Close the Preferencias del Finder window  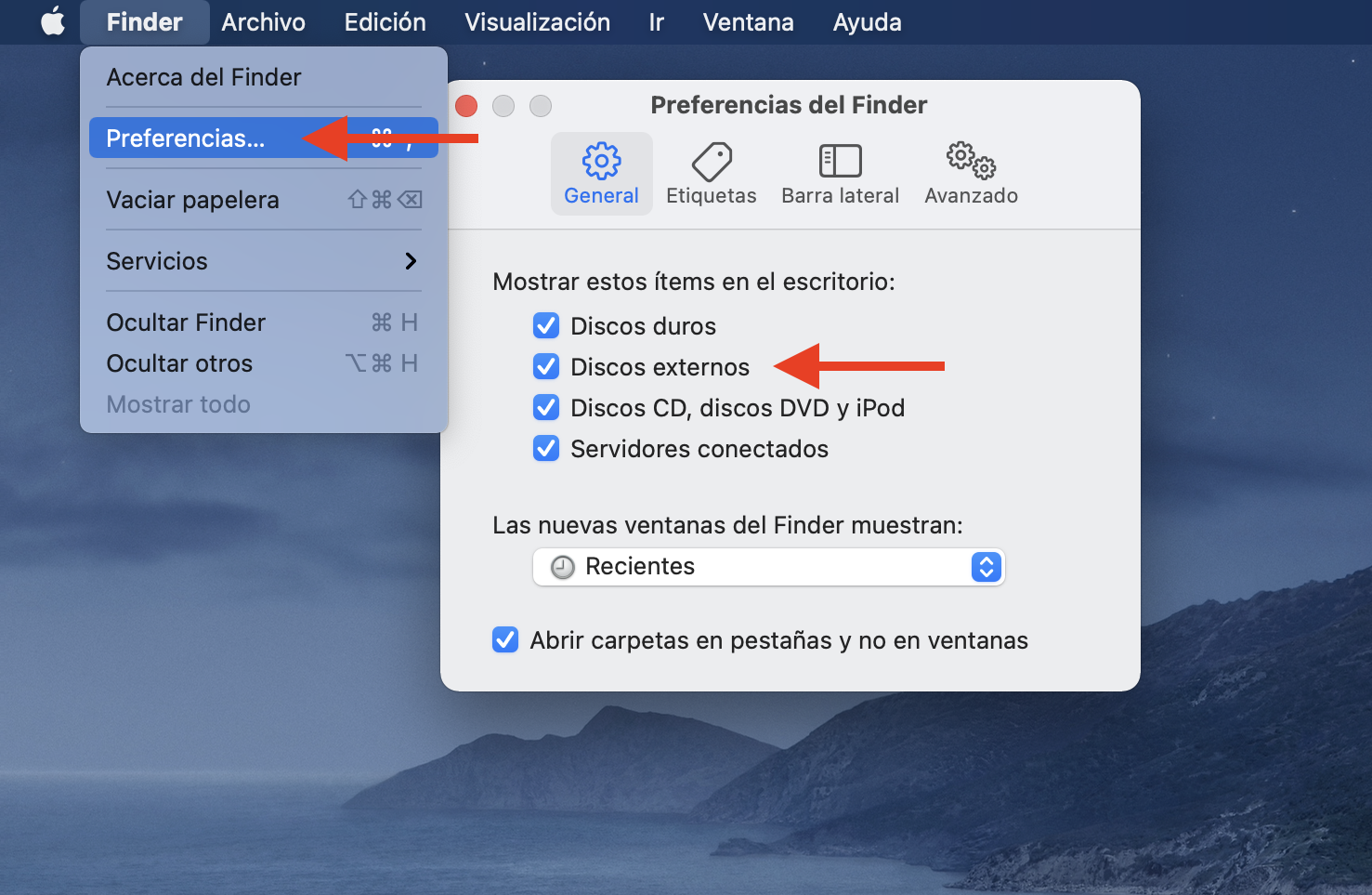tap(466, 106)
